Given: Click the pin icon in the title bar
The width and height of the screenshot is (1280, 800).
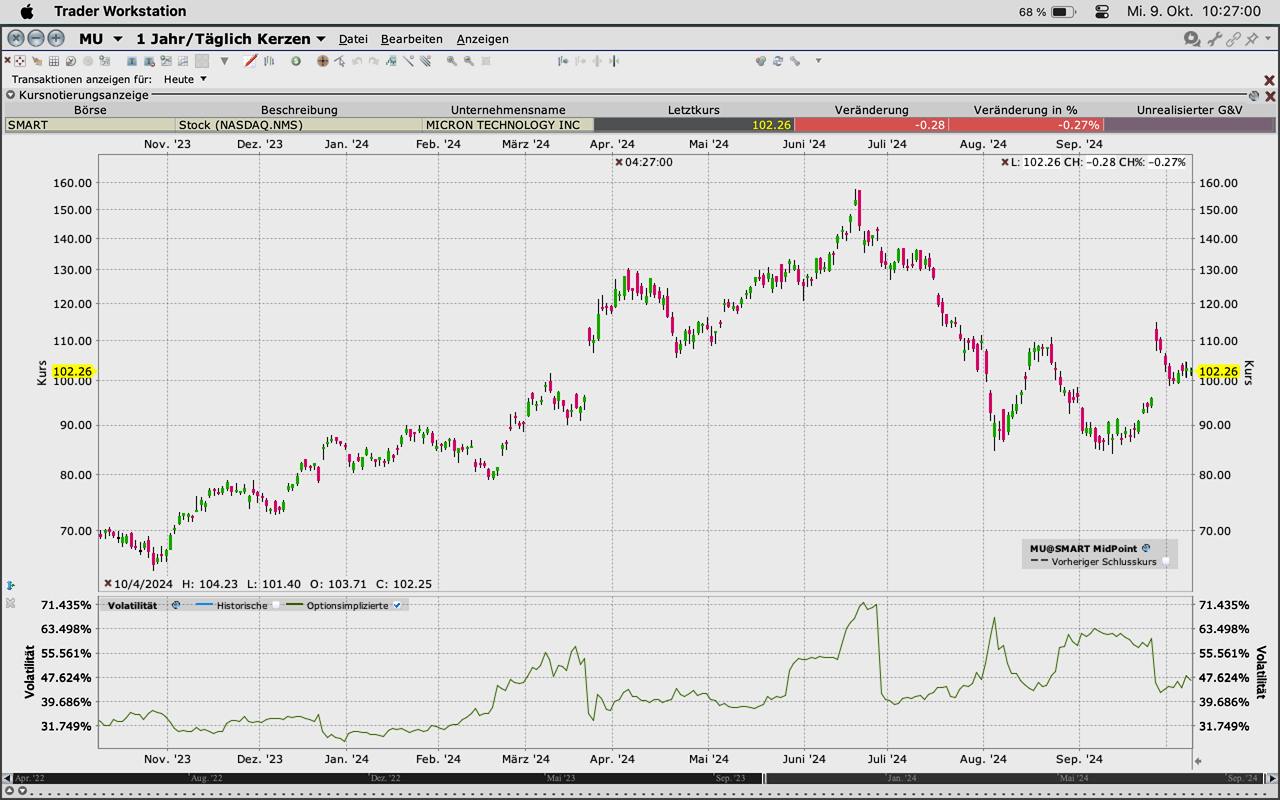Looking at the screenshot, I should 1253,39.
